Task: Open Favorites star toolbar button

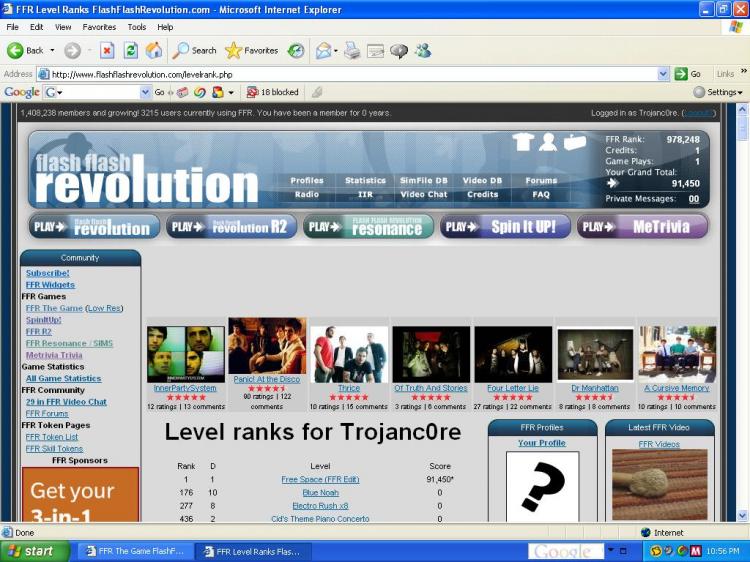Action: pyautogui.click(x=252, y=50)
